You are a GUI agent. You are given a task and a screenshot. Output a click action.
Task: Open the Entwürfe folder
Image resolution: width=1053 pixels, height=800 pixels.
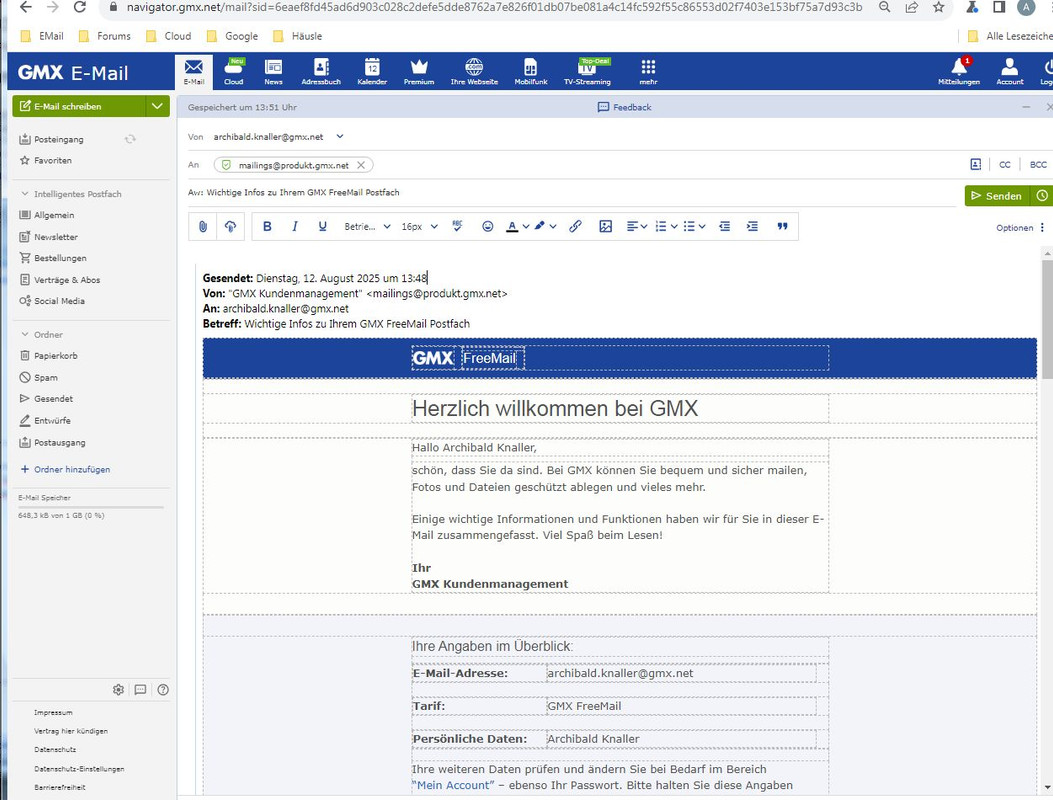pos(52,420)
